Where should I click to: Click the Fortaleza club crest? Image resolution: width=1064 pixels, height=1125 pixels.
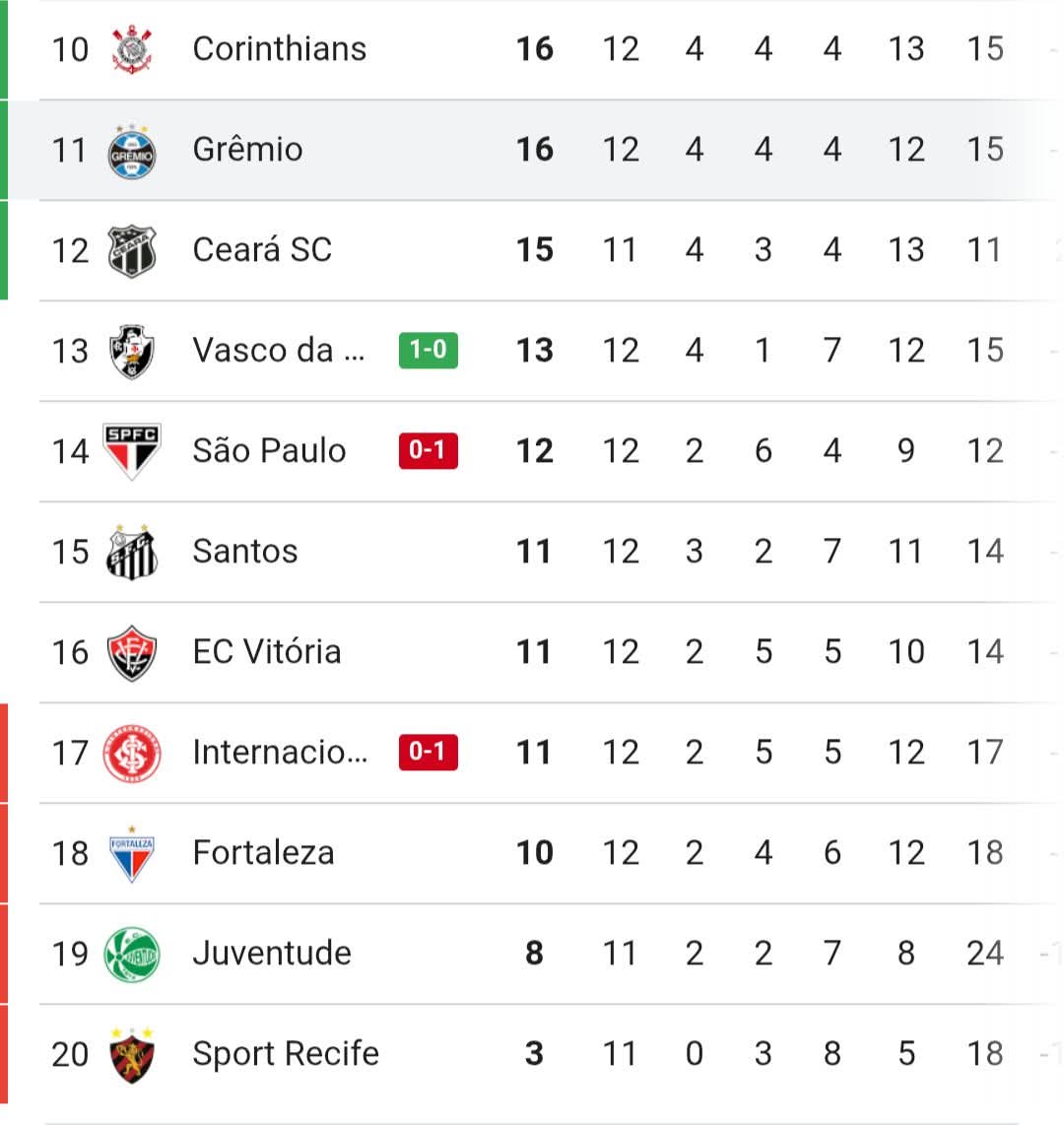tap(132, 854)
